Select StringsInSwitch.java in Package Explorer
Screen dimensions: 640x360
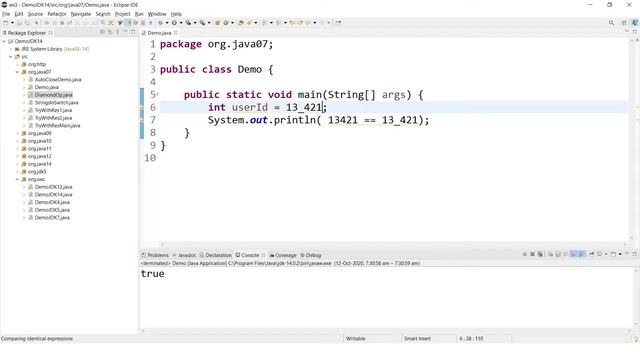point(56,102)
